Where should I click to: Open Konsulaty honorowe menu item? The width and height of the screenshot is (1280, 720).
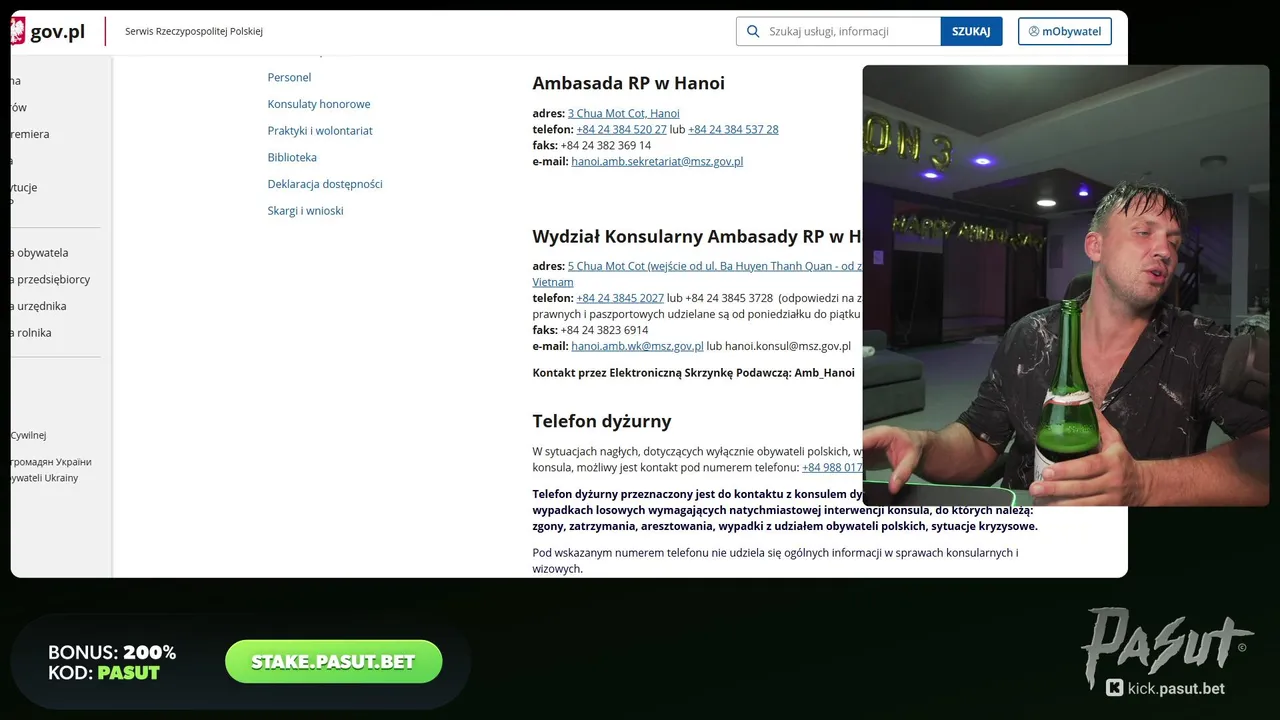point(319,104)
